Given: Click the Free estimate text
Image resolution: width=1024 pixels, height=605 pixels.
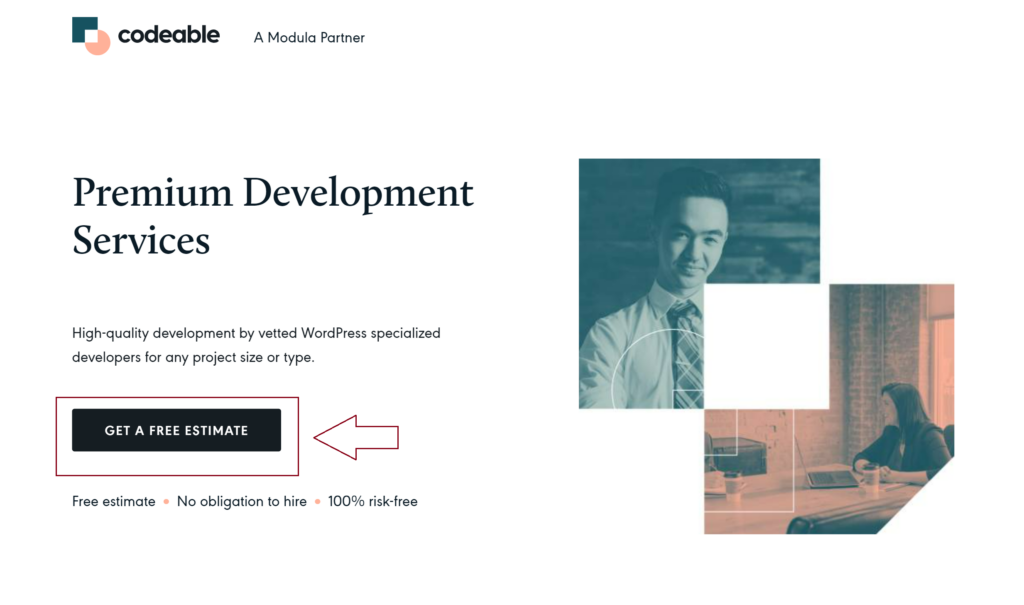Looking at the screenshot, I should tap(113, 501).
